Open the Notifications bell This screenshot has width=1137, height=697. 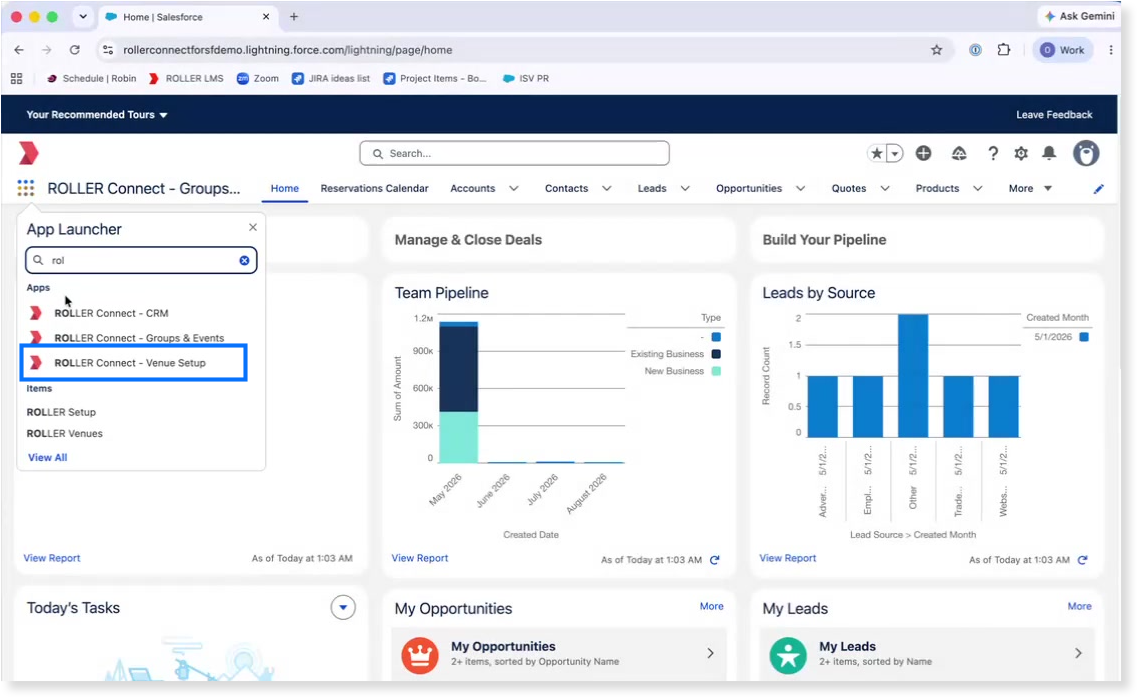click(x=1049, y=153)
